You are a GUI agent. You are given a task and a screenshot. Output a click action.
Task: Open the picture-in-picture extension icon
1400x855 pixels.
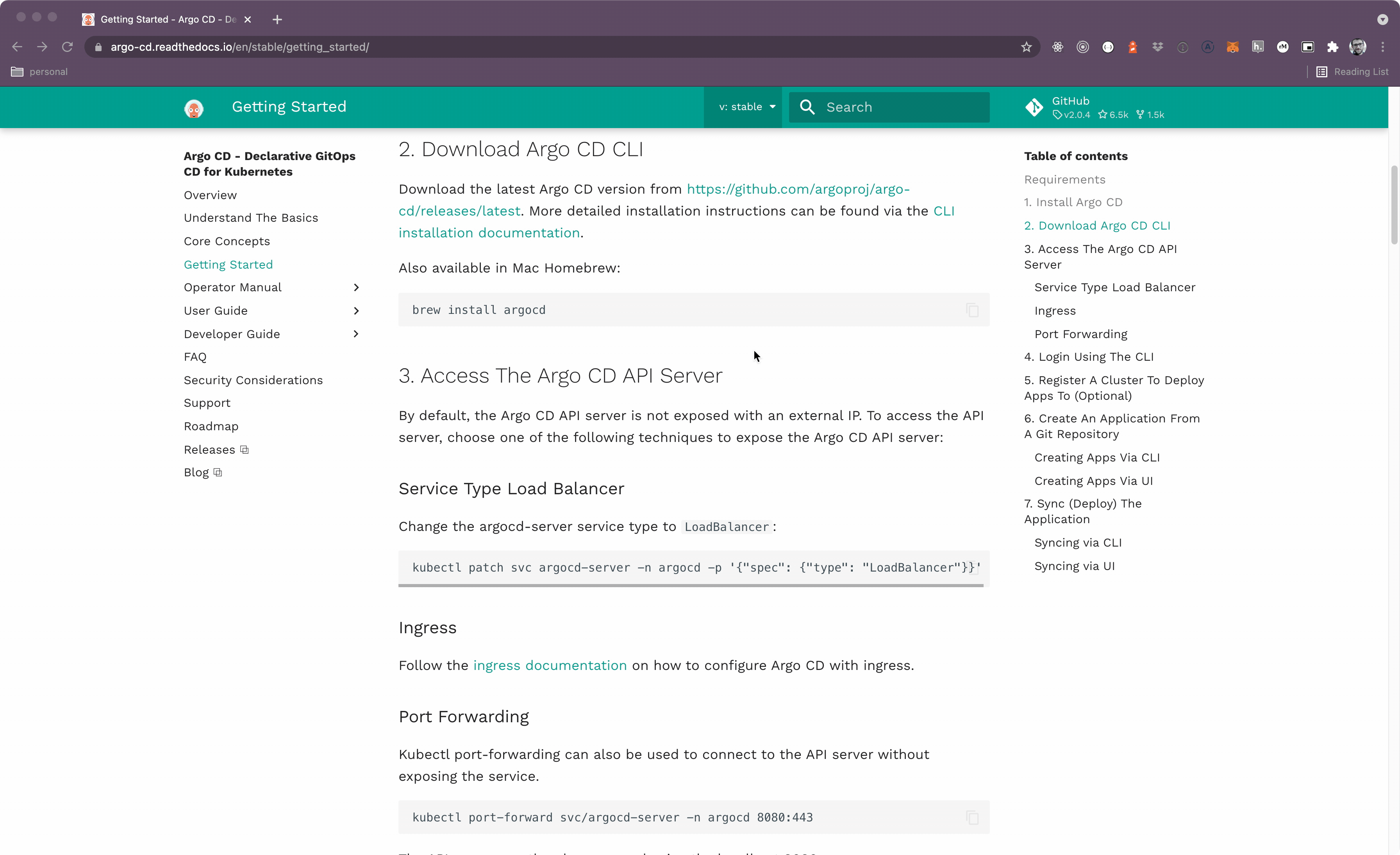1307,47
